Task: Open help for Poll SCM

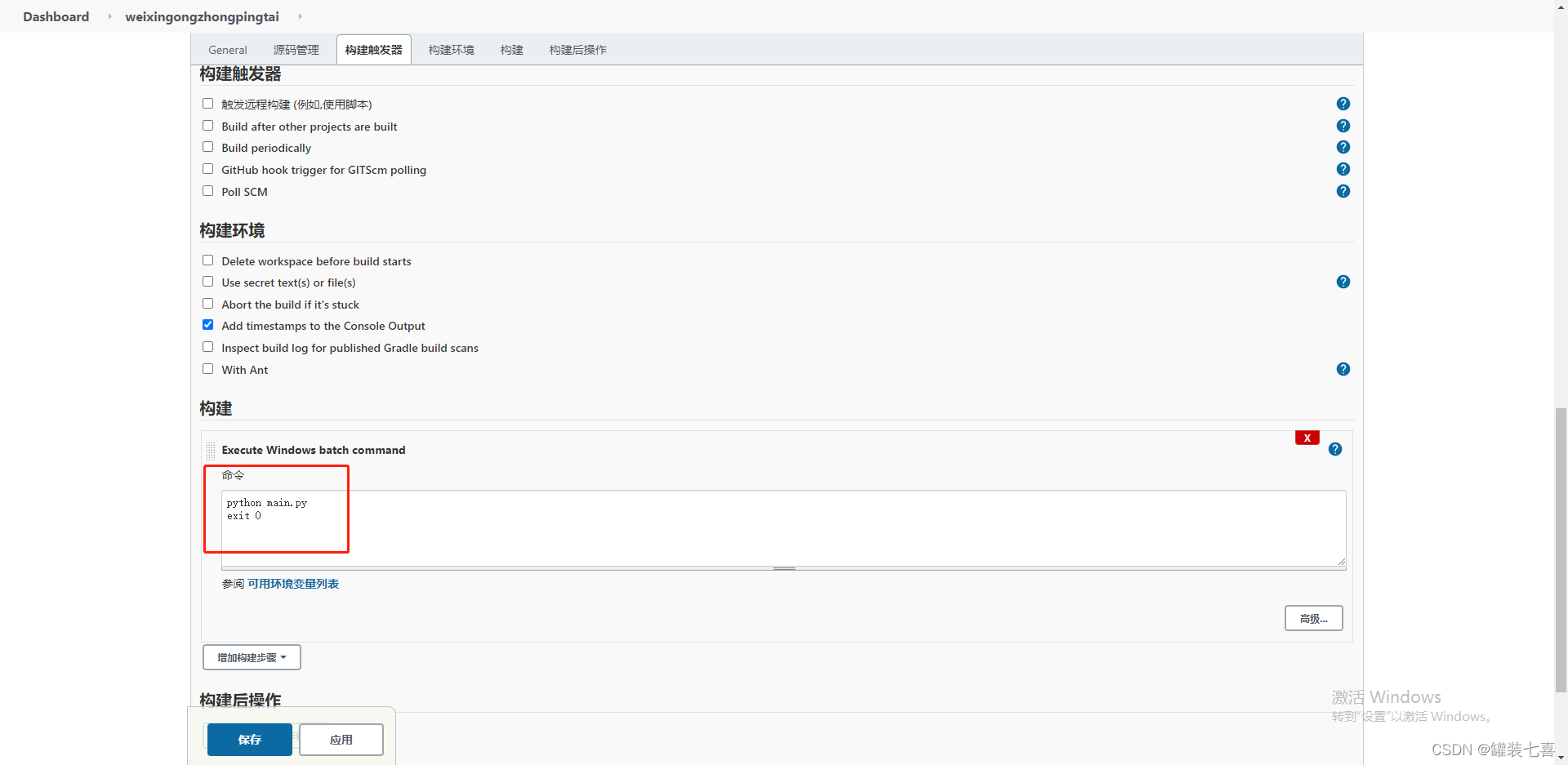Action: [1343, 191]
